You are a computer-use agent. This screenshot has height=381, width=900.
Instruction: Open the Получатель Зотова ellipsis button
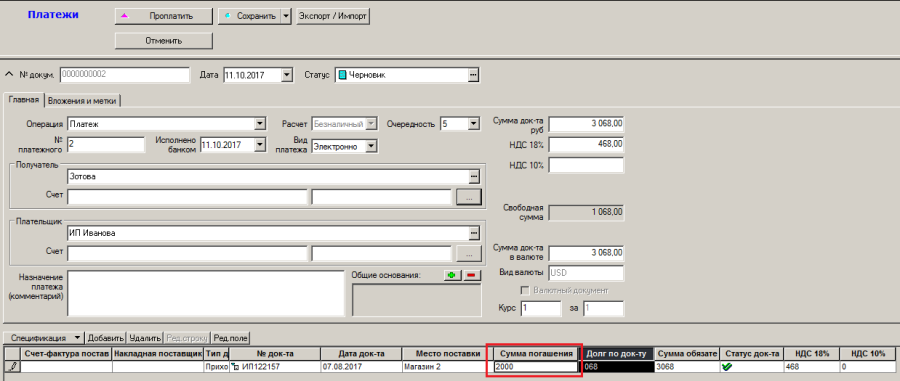pos(473,176)
